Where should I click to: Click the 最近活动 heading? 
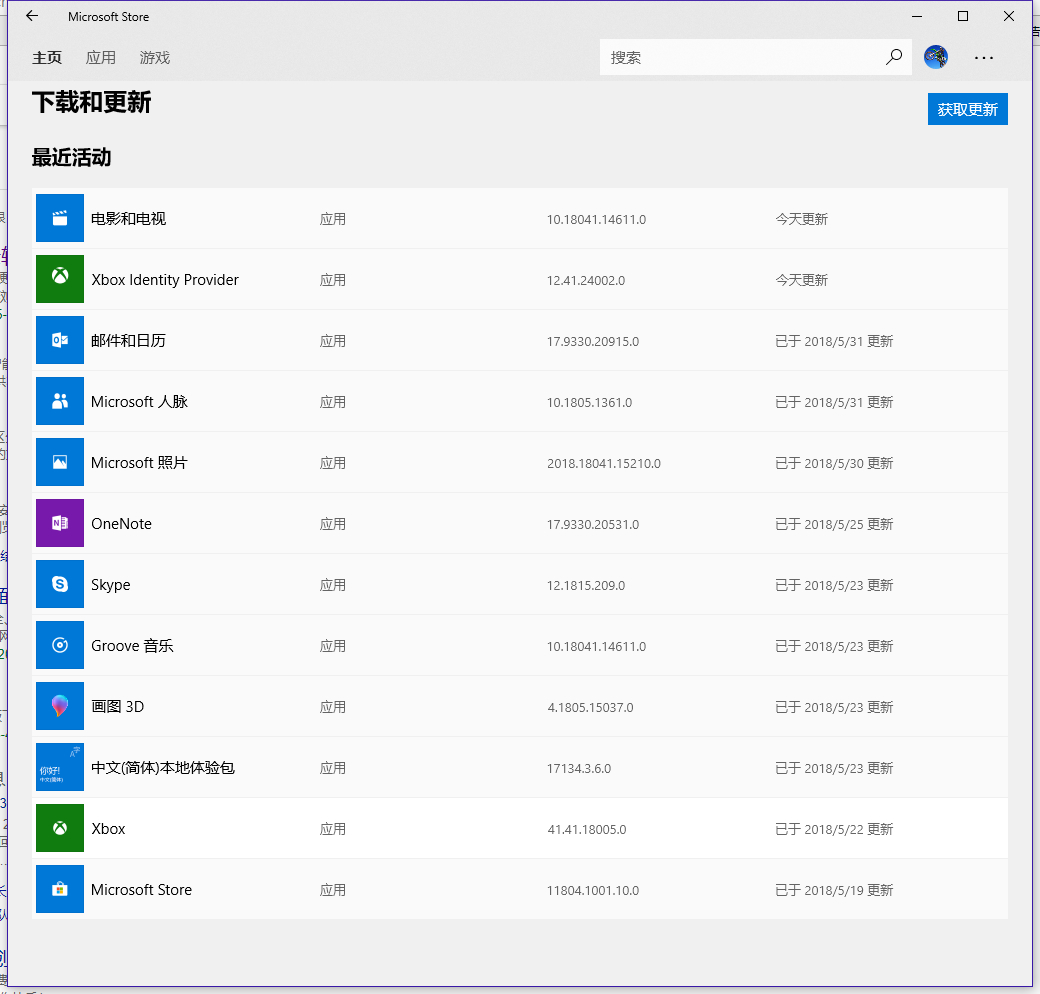[x=72, y=158]
